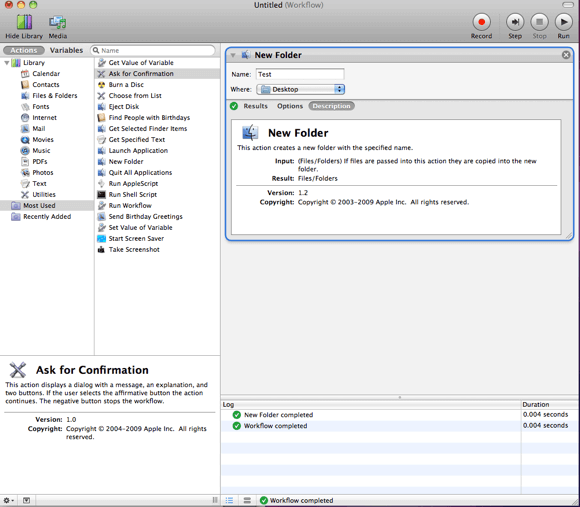This screenshot has width=580, height=507.
Task: Select Take Screenshot action
Action: click(x=134, y=250)
